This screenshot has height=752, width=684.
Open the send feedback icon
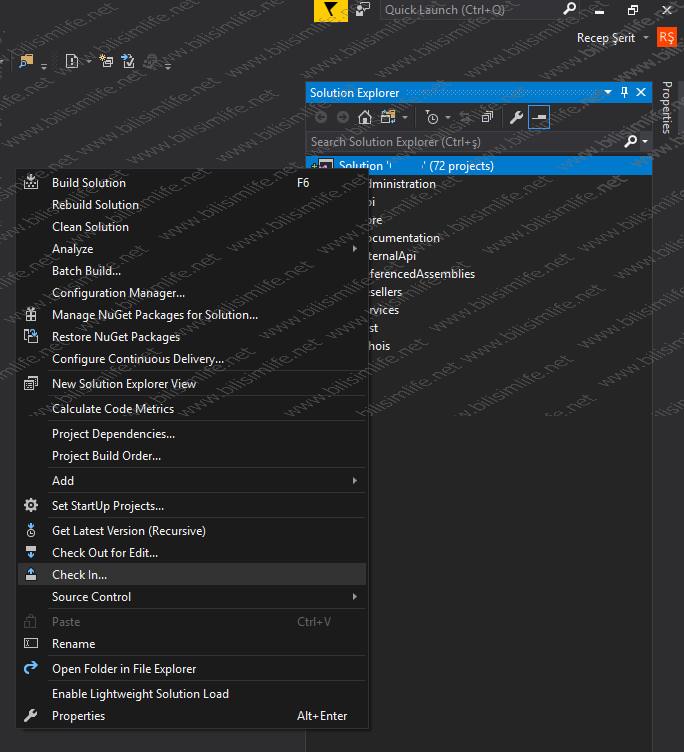coord(363,9)
